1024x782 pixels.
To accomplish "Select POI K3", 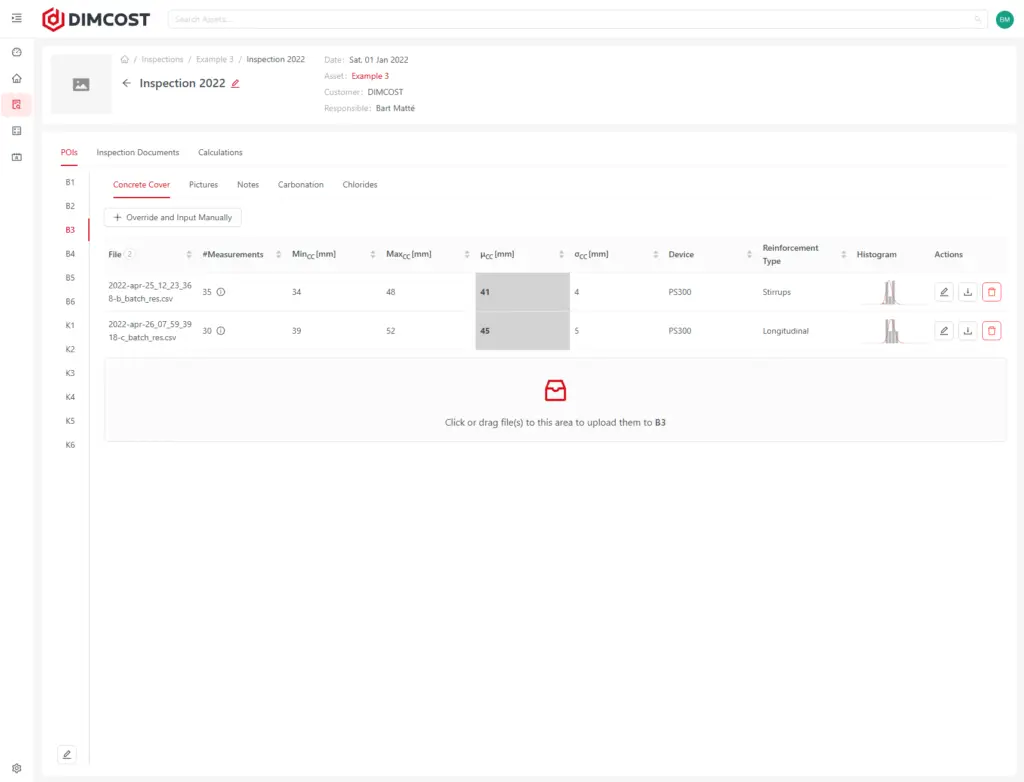I will [x=70, y=373].
